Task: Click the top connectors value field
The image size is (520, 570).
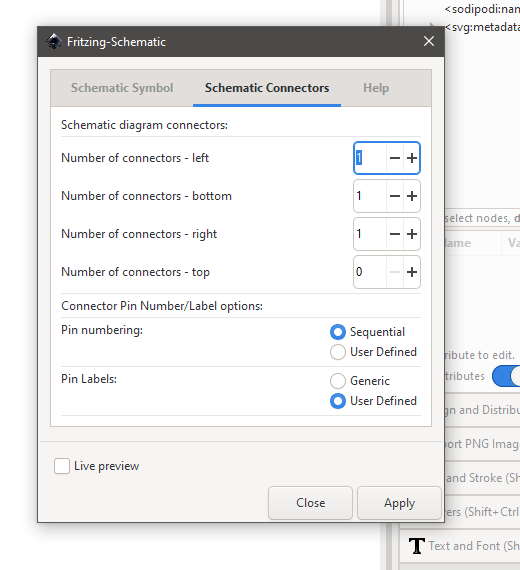Action: click(x=370, y=272)
